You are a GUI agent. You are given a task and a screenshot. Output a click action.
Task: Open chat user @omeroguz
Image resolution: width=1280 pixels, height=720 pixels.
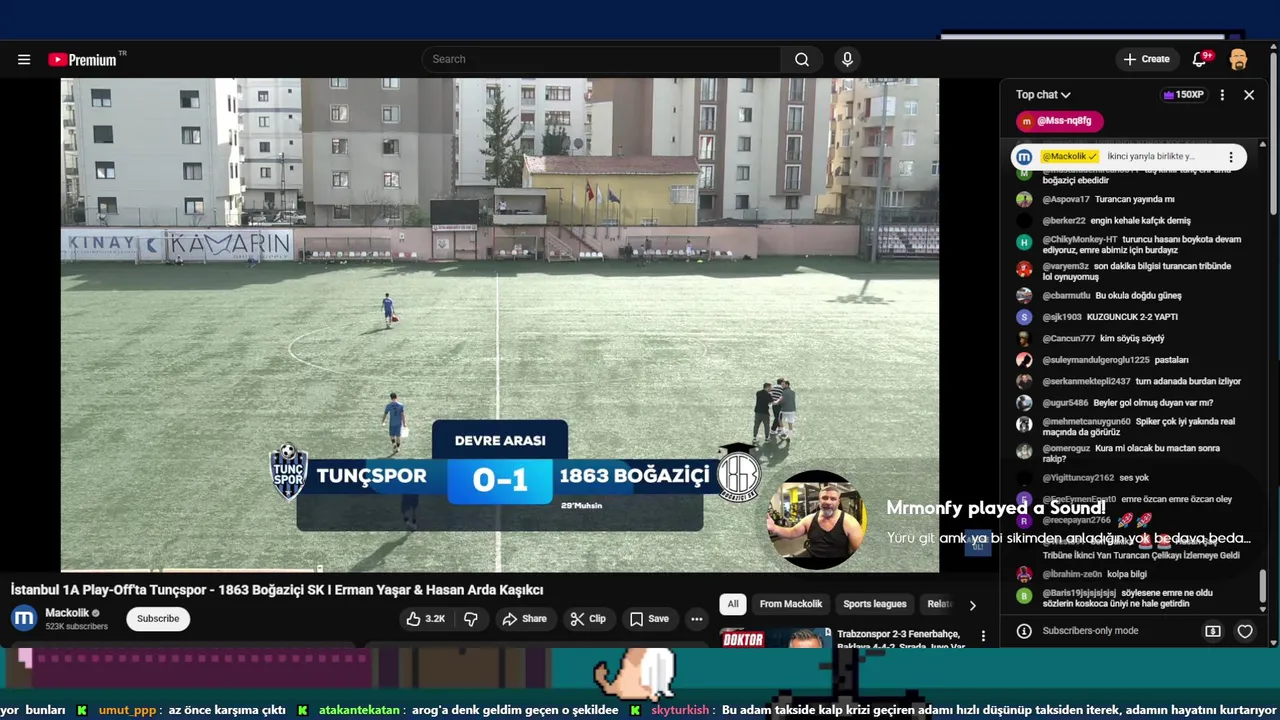pos(1067,448)
